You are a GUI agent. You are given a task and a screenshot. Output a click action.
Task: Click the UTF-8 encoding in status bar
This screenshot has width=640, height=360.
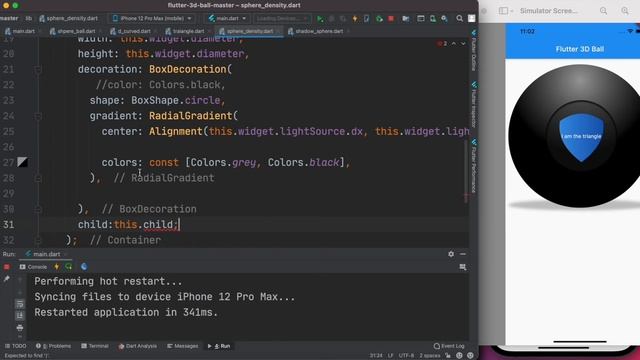click(x=406, y=356)
